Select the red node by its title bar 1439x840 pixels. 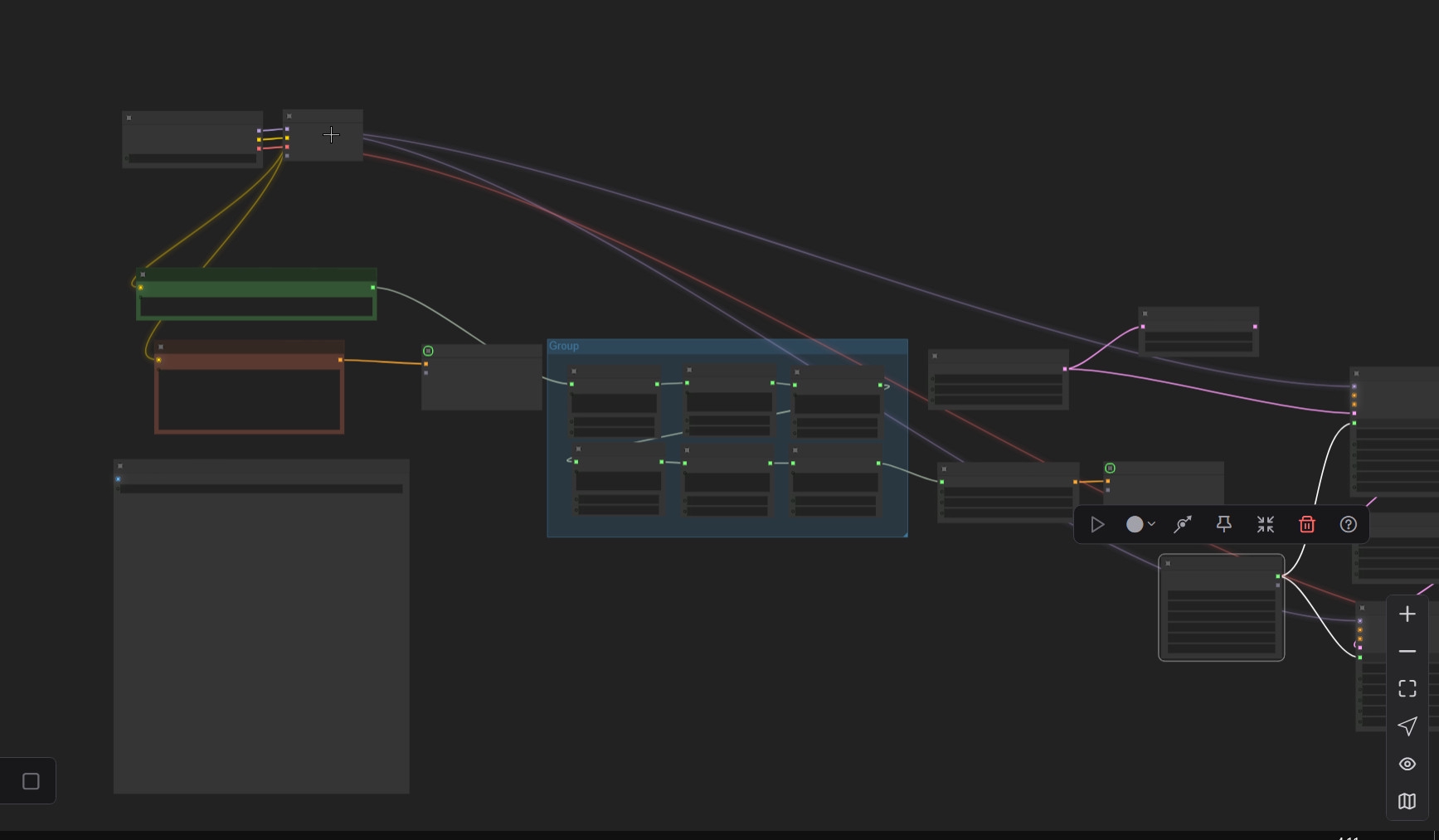(250, 347)
